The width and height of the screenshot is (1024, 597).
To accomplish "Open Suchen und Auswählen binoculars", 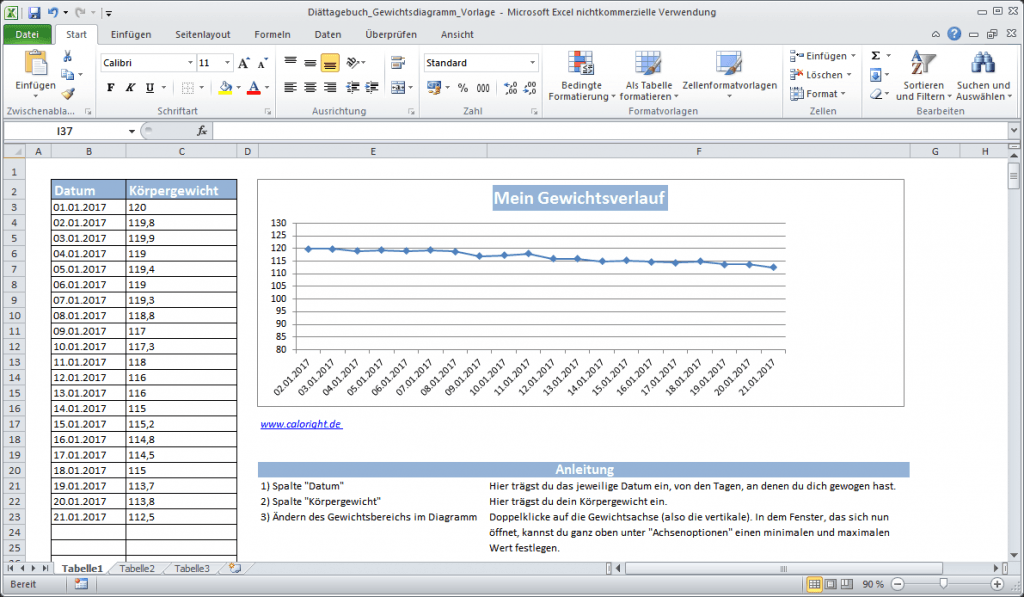I will (x=984, y=76).
